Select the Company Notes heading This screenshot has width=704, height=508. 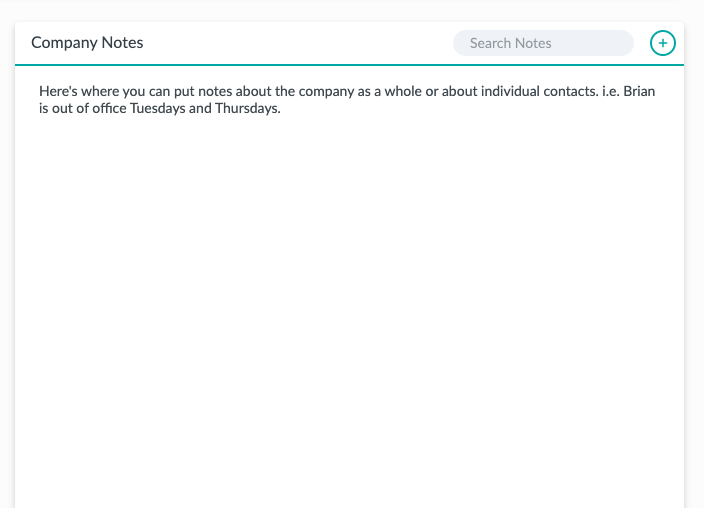87,43
